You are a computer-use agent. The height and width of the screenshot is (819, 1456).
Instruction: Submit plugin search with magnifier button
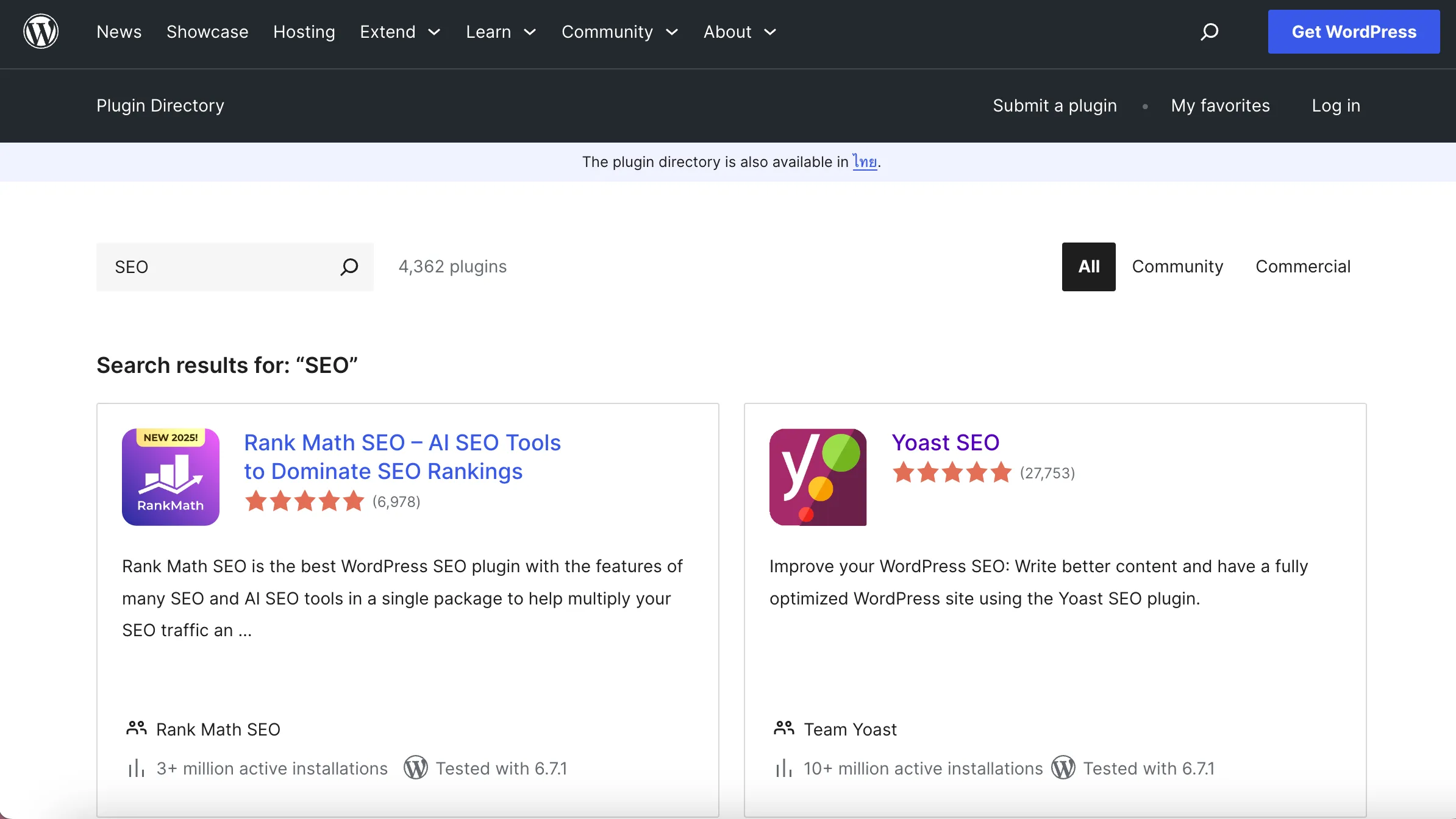pos(349,267)
